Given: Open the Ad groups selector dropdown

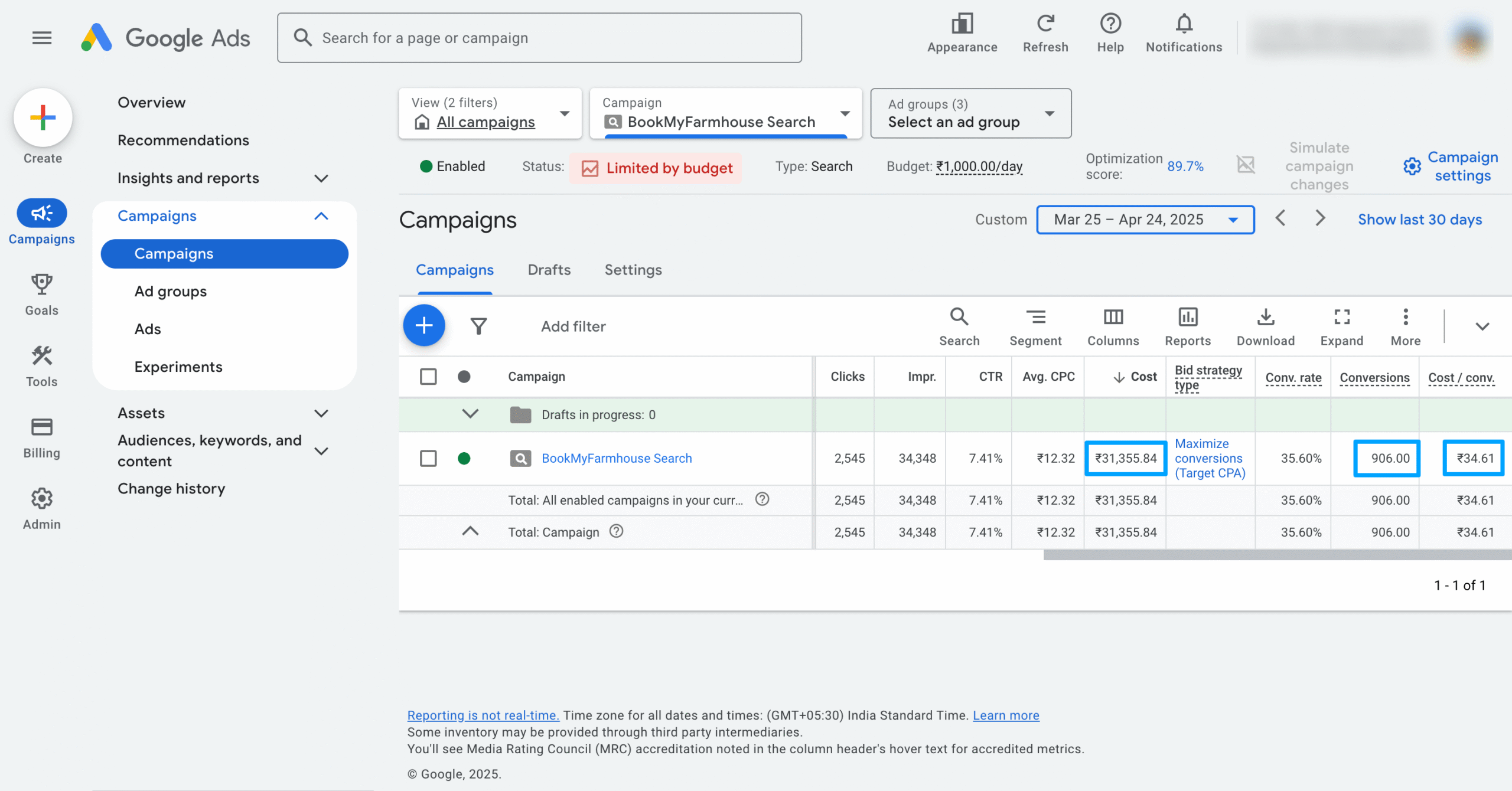Looking at the screenshot, I should (970, 113).
